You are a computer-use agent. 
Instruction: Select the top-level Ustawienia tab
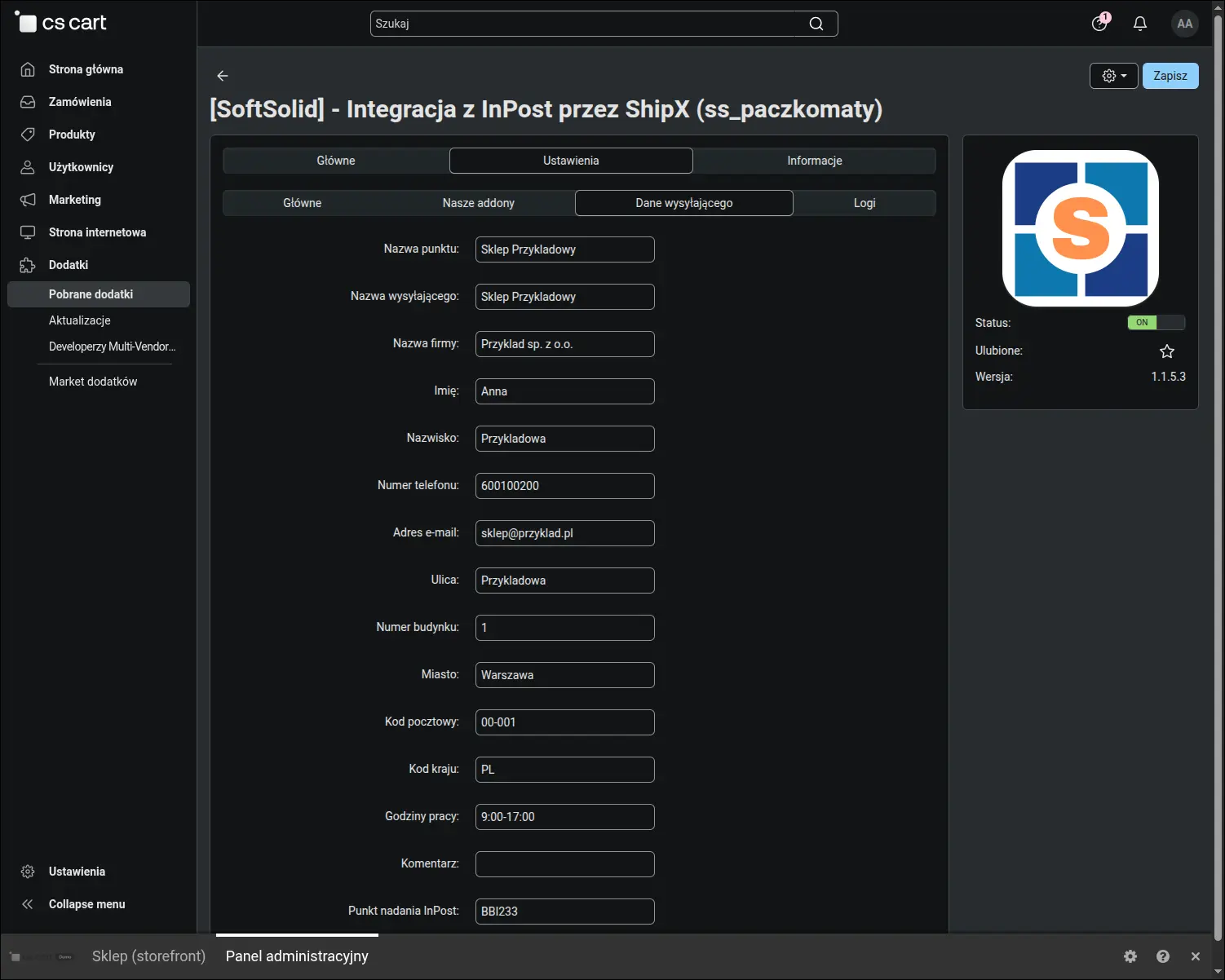pyautogui.click(x=571, y=161)
